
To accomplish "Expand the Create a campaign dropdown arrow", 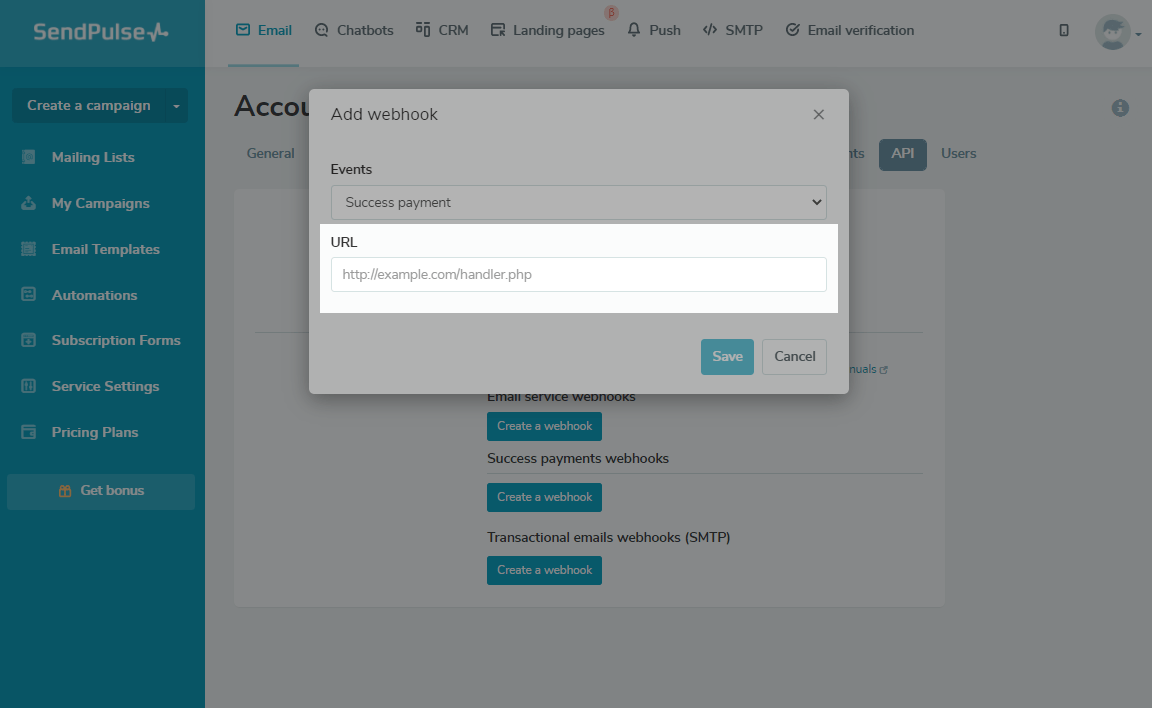I will [x=176, y=105].
